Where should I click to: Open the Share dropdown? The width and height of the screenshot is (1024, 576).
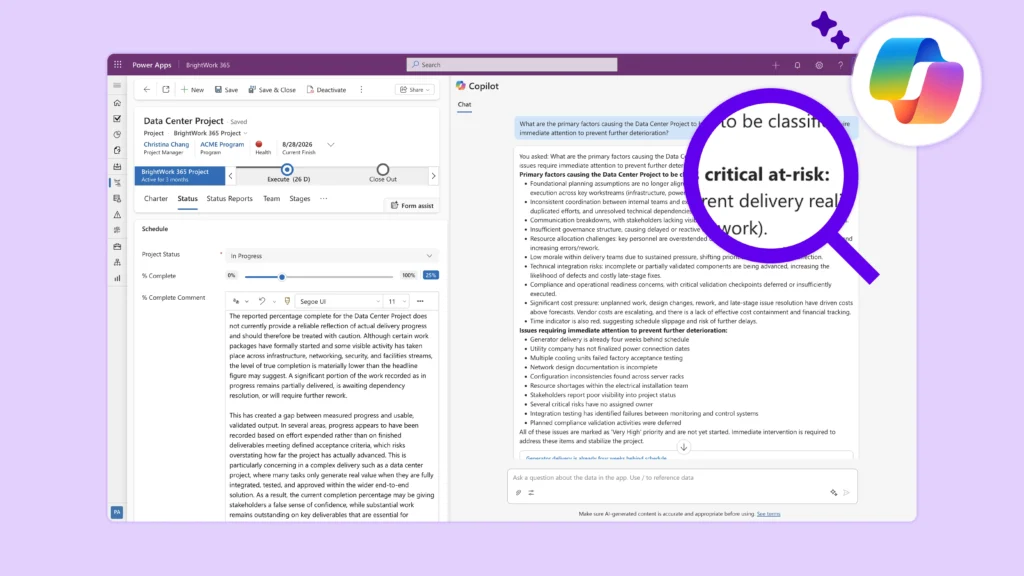tap(415, 89)
